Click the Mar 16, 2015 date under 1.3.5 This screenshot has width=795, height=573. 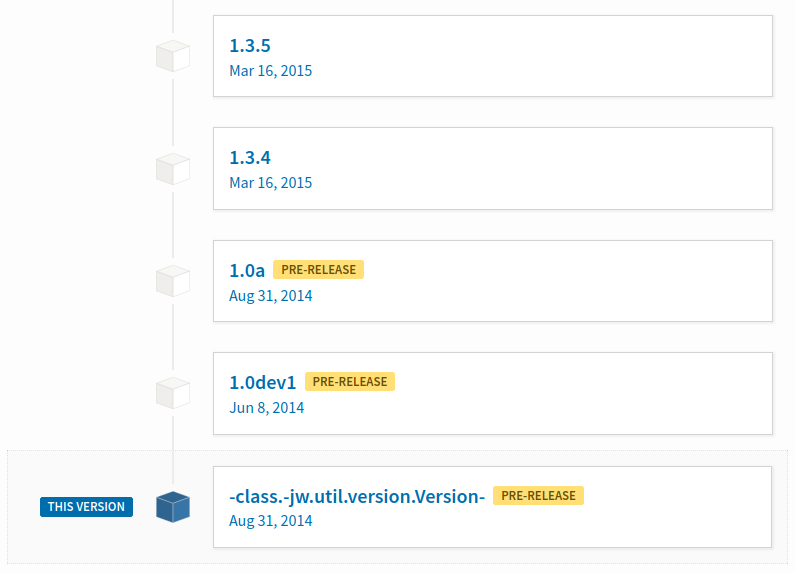(271, 70)
